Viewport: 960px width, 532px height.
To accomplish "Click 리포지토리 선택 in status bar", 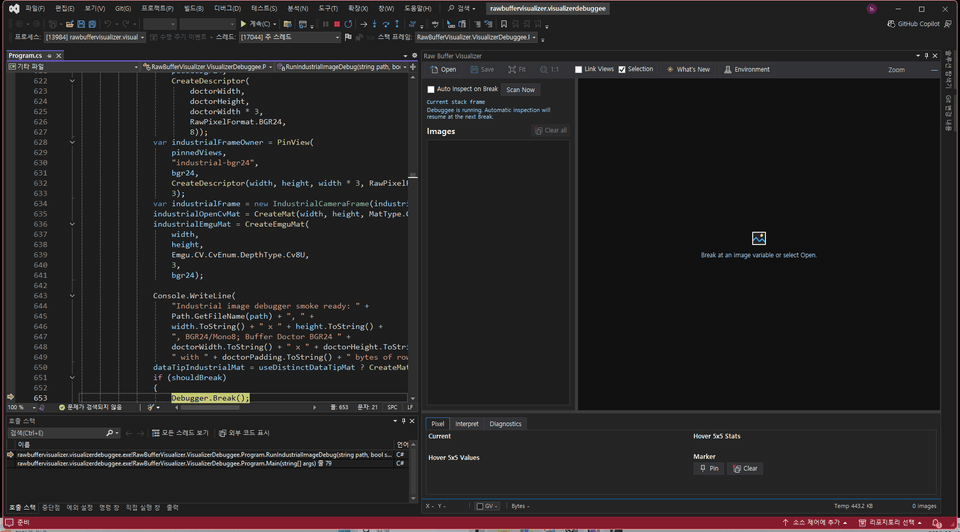I will pos(890,523).
